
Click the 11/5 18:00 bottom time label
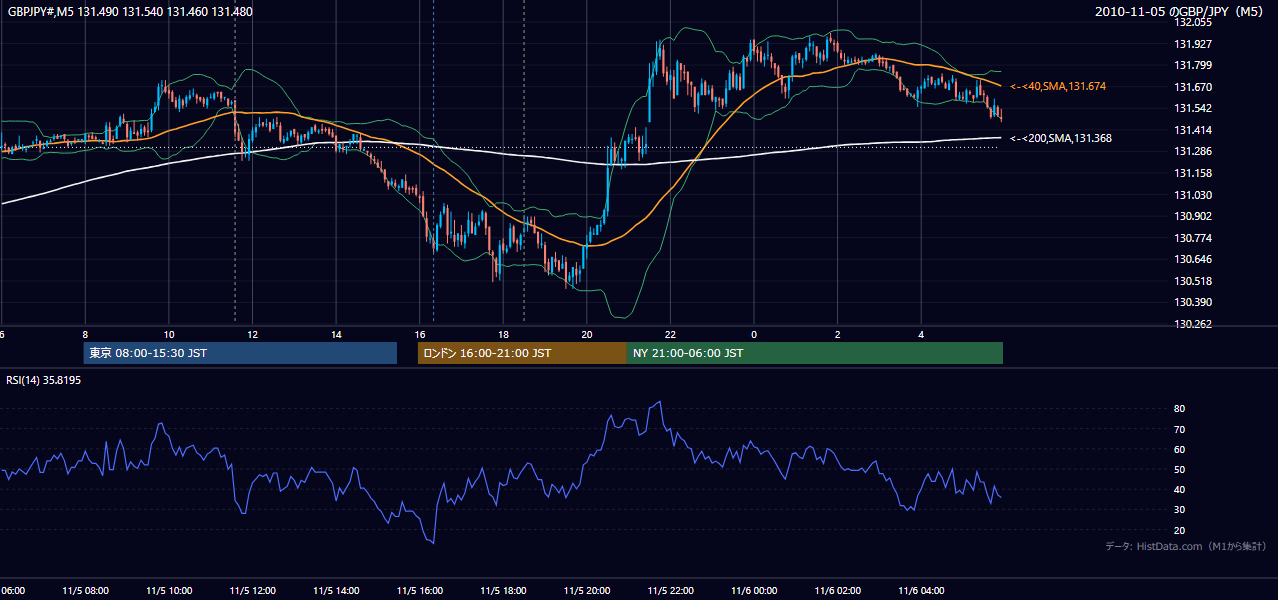[504, 591]
